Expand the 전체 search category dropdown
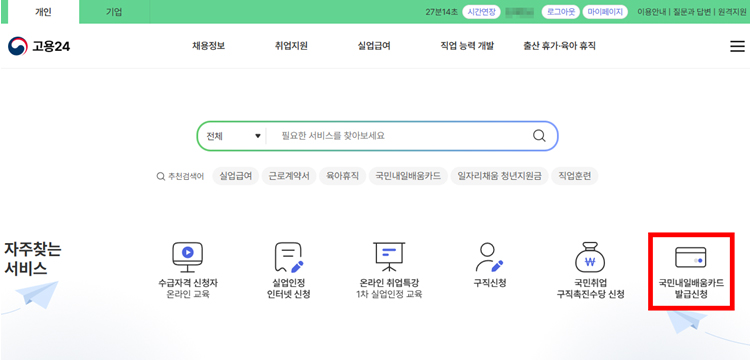The image size is (750, 360). pyautogui.click(x=233, y=136)
